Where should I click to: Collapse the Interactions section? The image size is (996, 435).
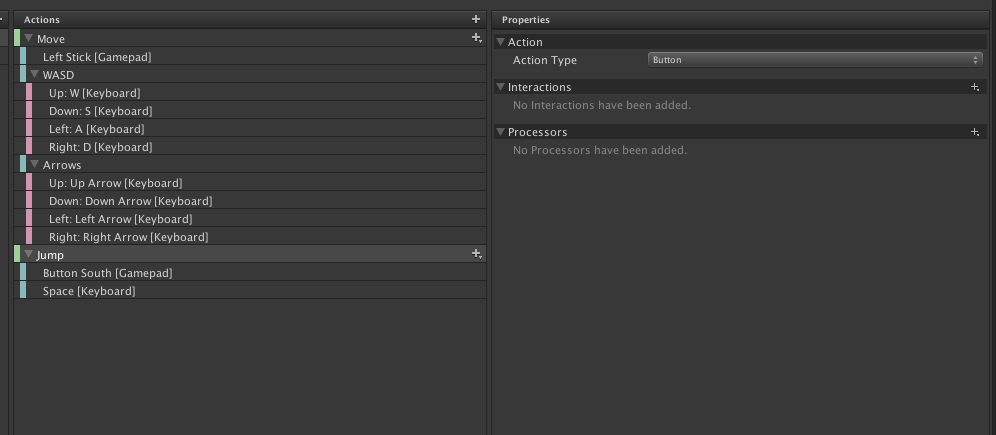coord(501,87)
